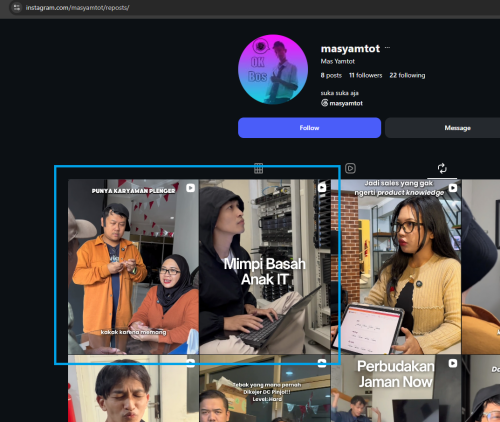Screen dimensions: 500x422
Task: Open the Punya Karyawan Plenger reel
Action: click(133, 267)
